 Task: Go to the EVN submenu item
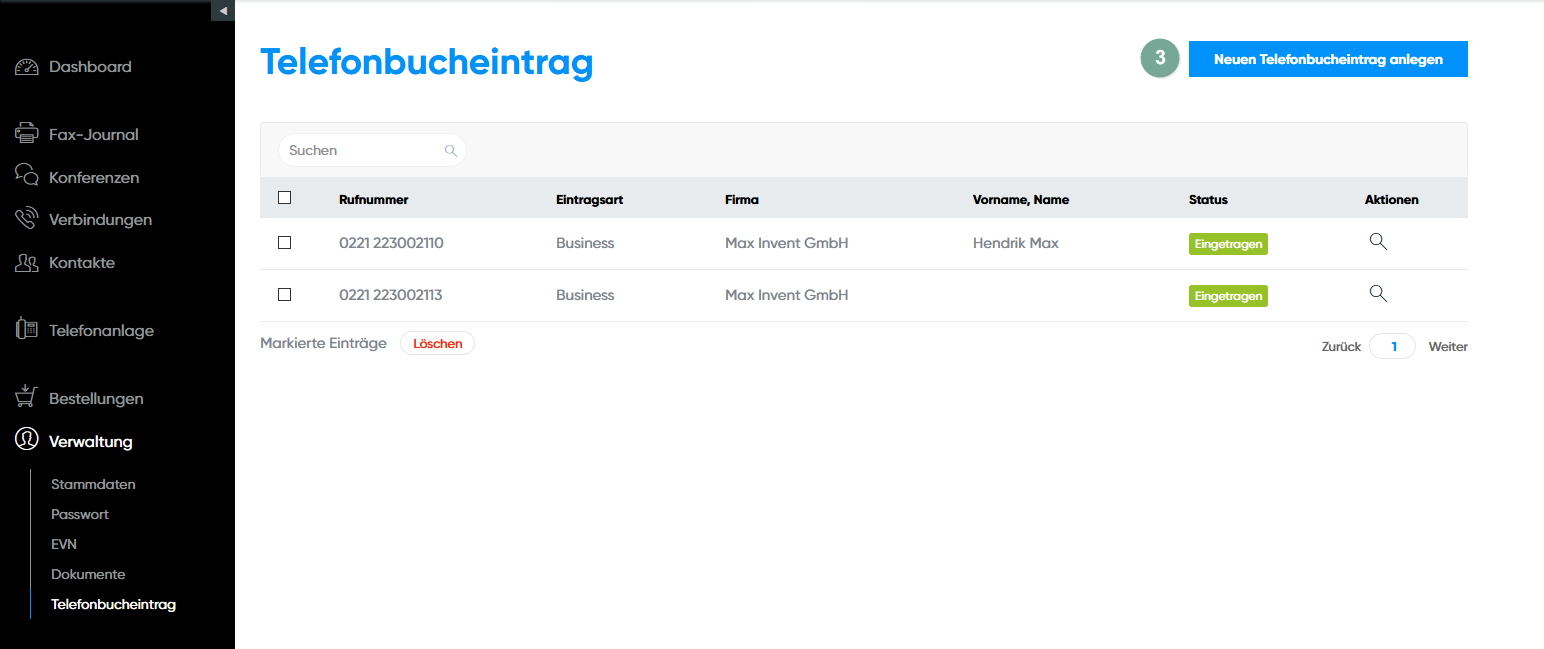[64, 544]
